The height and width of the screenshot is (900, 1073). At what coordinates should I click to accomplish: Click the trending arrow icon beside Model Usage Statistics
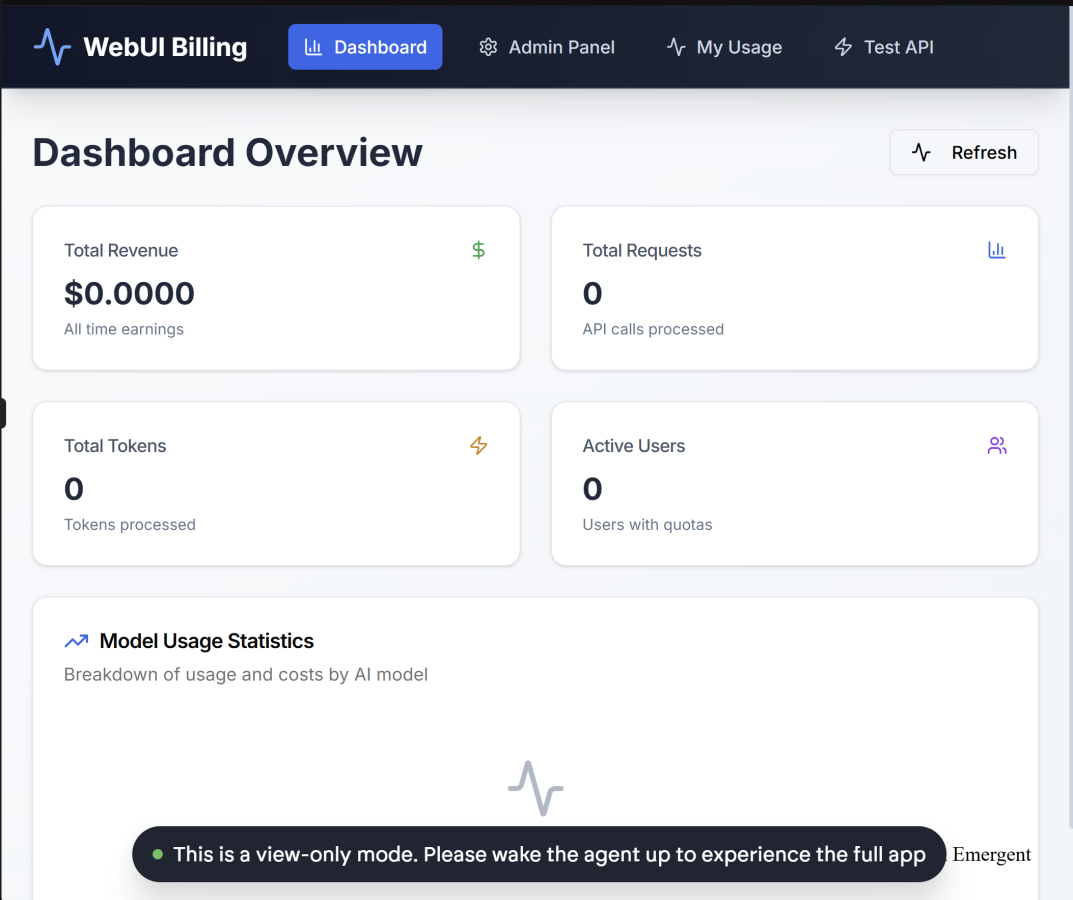point(76,642)
